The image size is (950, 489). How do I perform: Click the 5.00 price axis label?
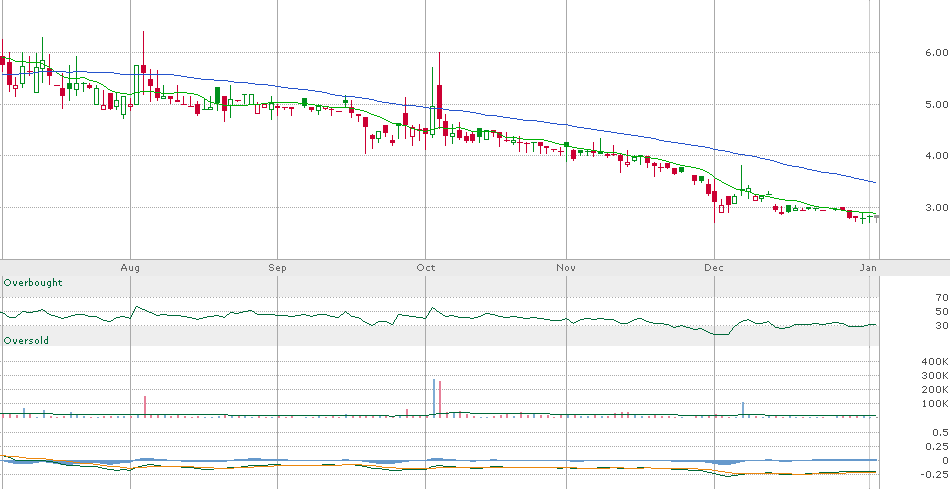[x=936, y=104]
